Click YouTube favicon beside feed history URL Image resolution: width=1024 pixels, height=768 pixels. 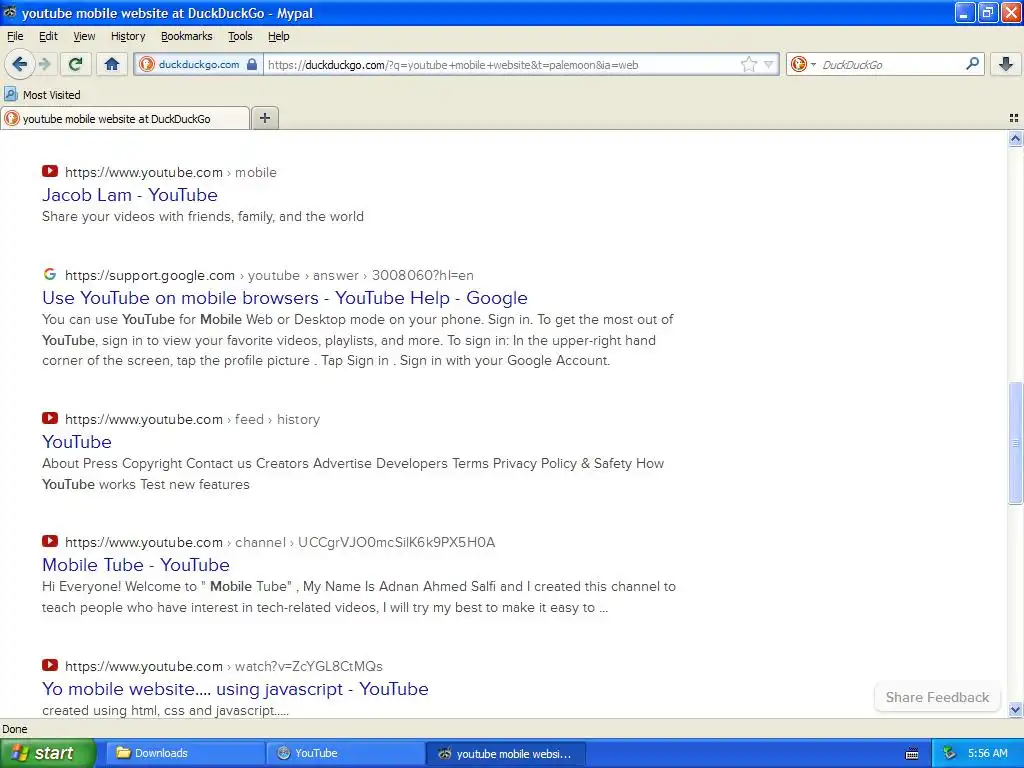click(x=50, y=418)
